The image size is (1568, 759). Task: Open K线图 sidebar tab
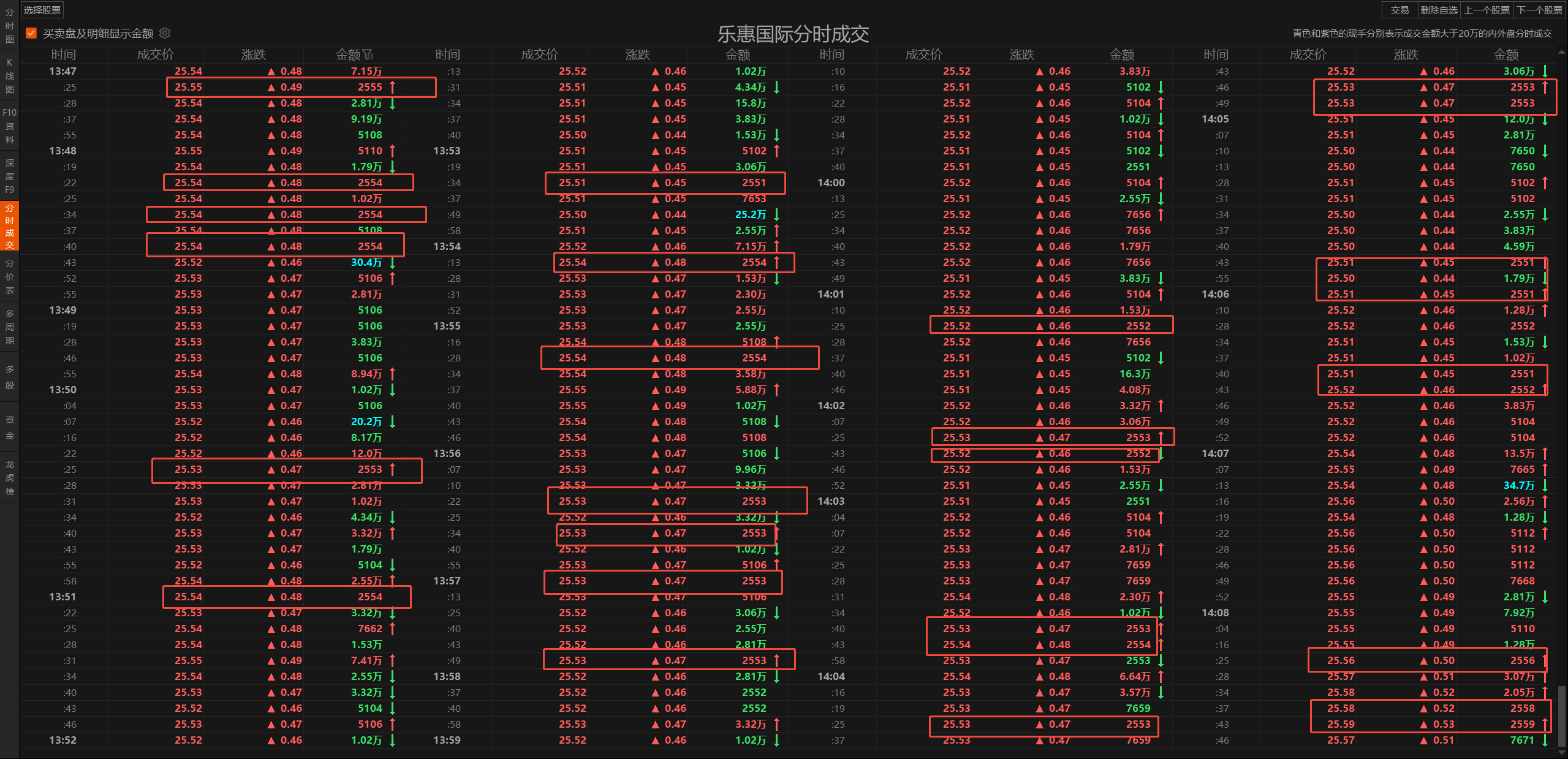(x=9, y=76)
